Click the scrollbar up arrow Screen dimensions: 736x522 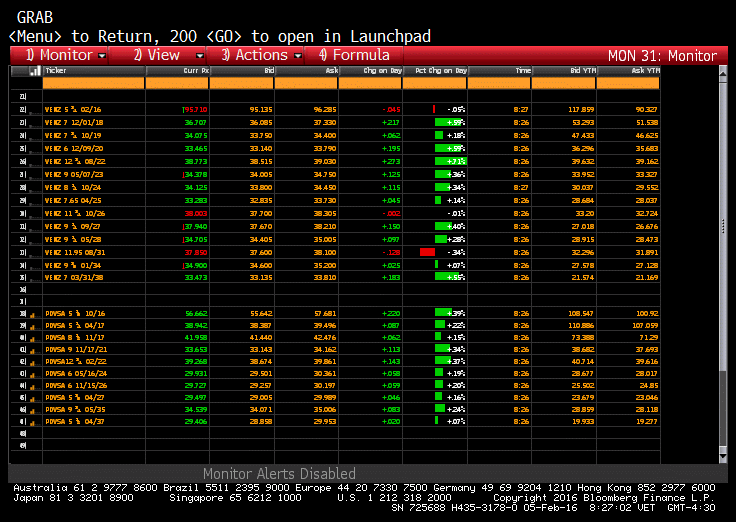click(723, 73)
